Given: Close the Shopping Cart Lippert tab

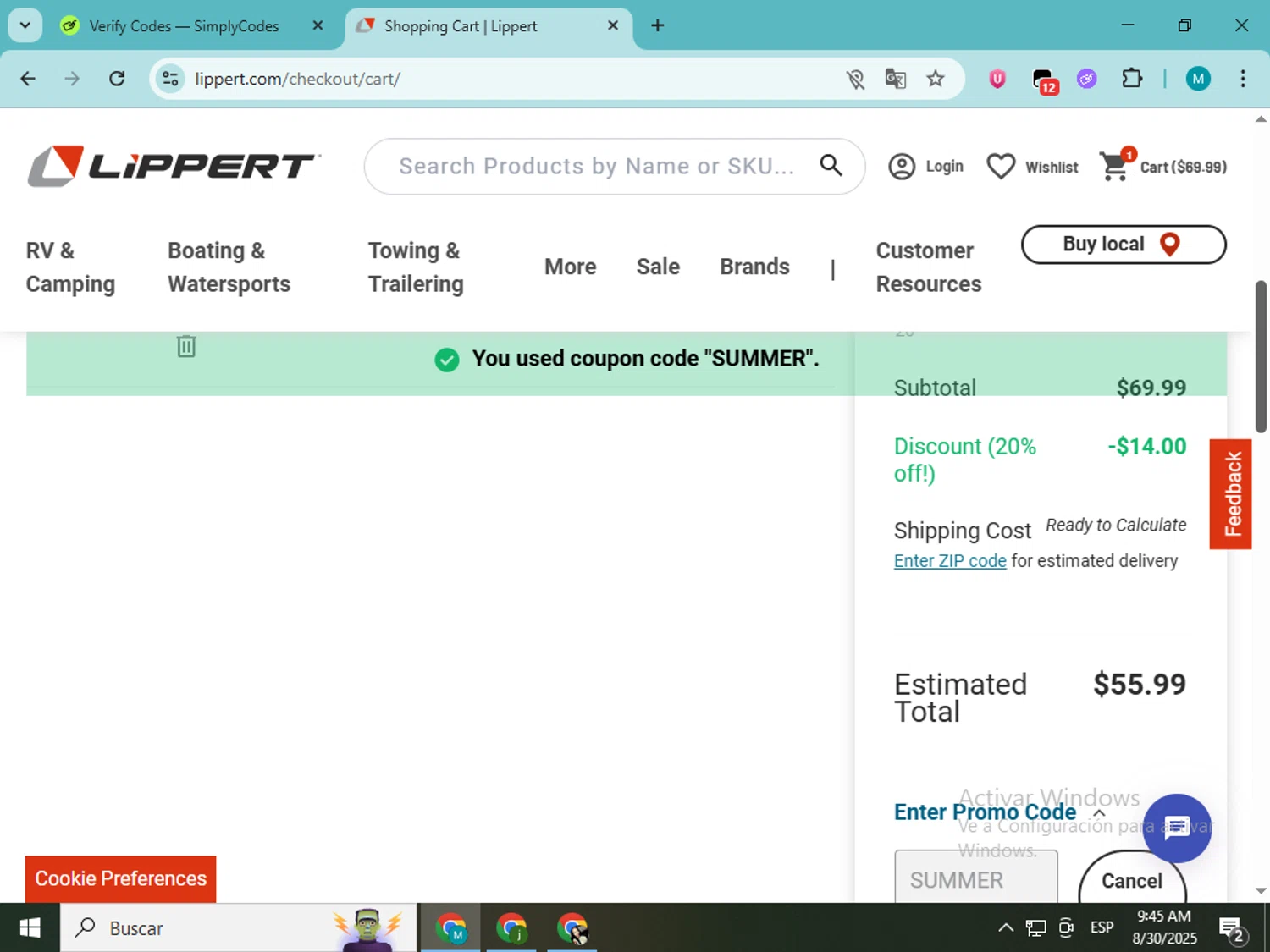Looking at the screenshot, I should tap(613, 25).
